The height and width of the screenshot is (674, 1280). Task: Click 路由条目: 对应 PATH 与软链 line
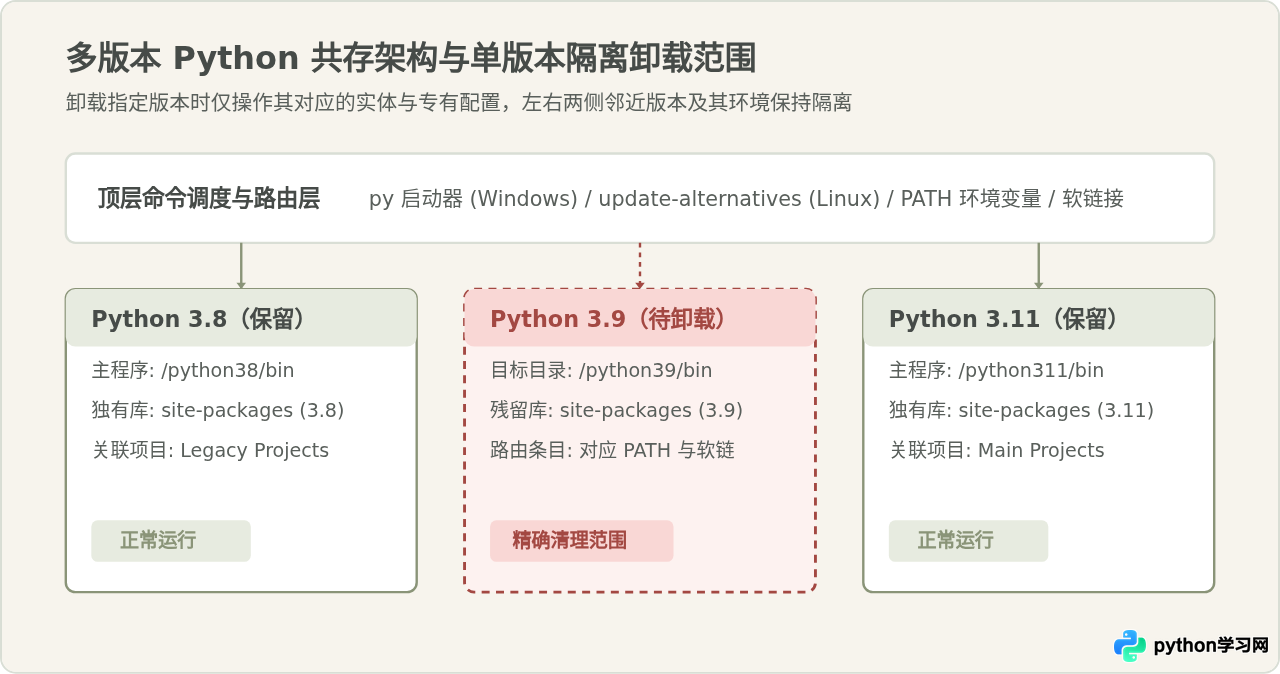[x=612, y=451]
